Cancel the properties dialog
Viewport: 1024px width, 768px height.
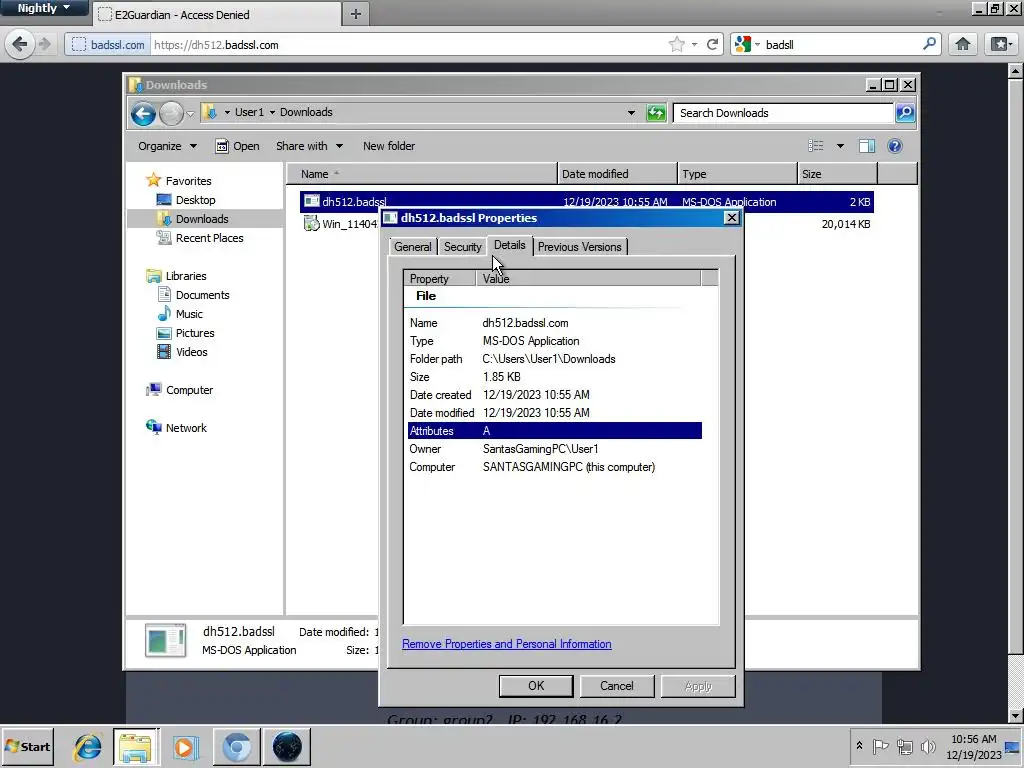pos(616,686)
